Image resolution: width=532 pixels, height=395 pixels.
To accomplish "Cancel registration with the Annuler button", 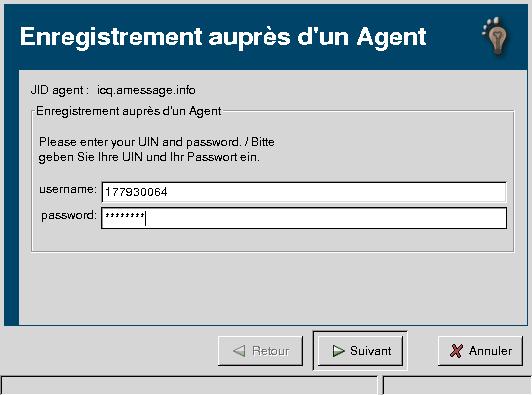I will (480, 351).
